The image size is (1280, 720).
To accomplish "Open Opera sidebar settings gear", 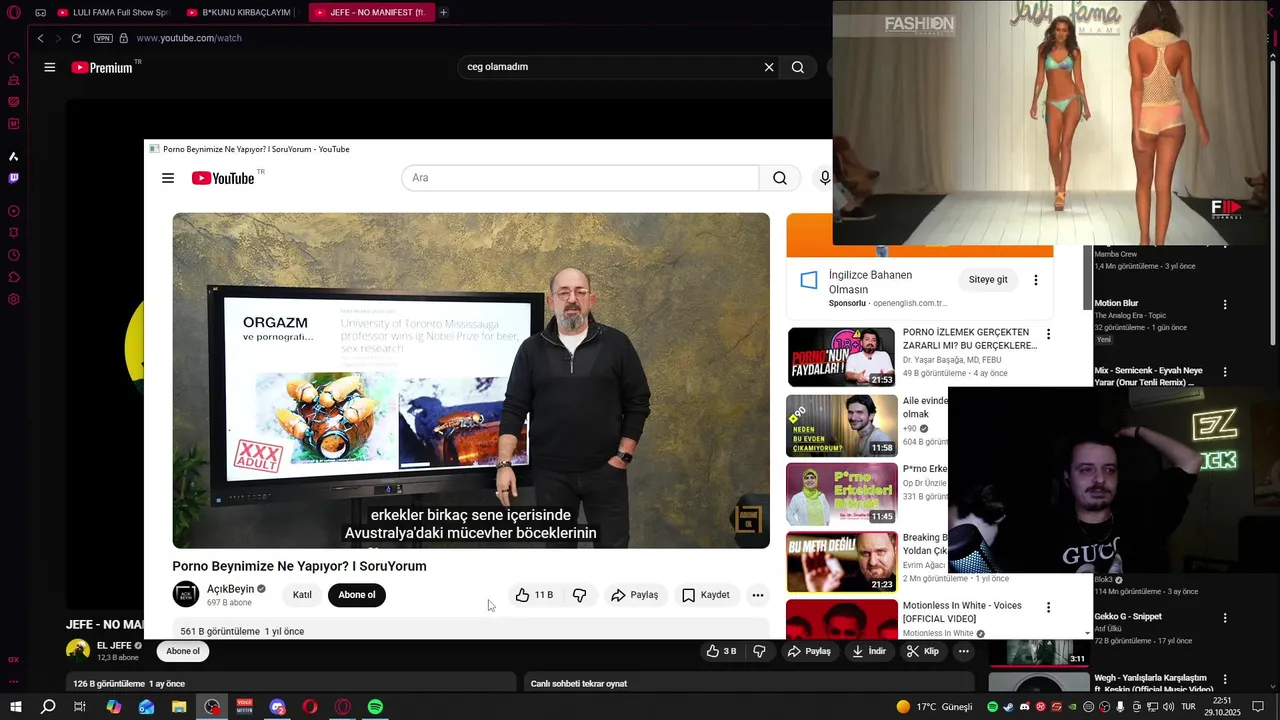I will pyautogui.click(x=14, y=299).
